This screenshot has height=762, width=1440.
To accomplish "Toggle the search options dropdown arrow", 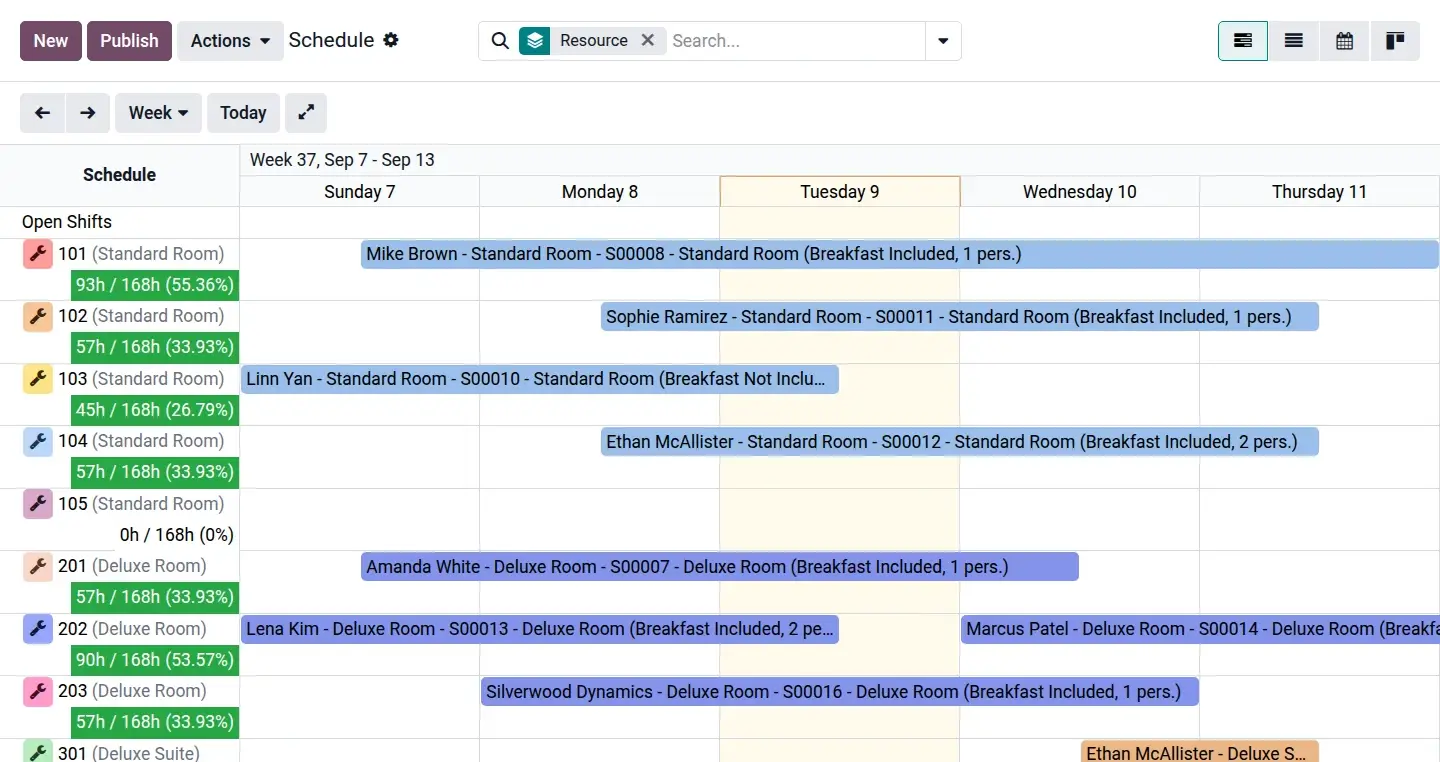I will (x=943, y=41).
